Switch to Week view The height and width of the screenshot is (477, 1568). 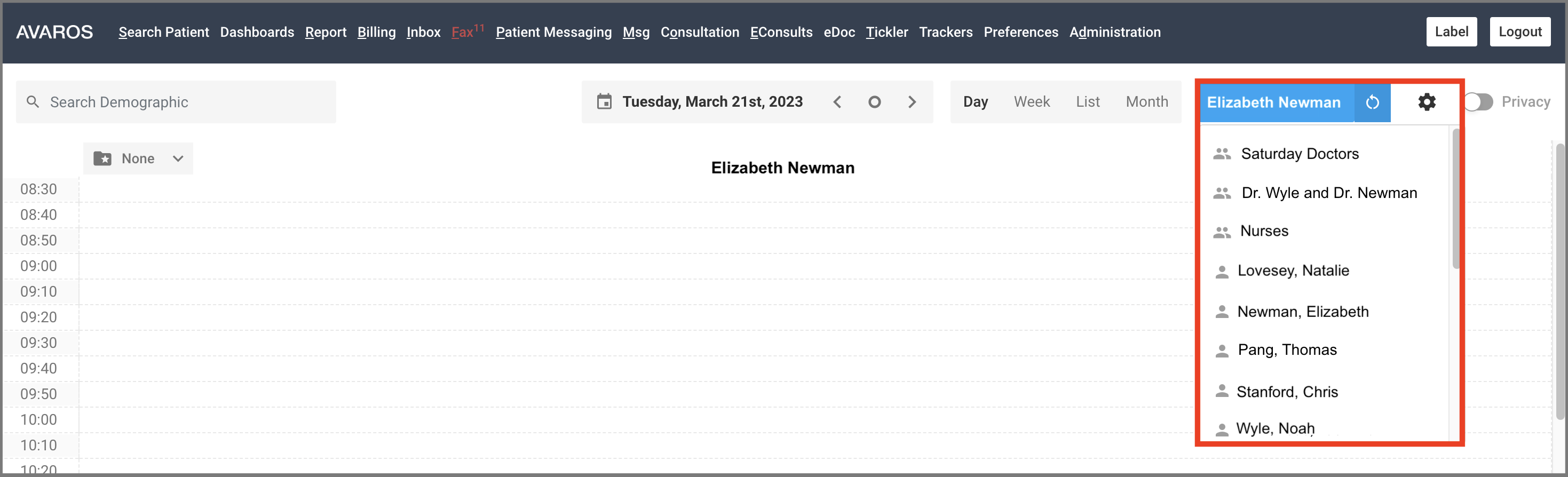click(1031, 101)
